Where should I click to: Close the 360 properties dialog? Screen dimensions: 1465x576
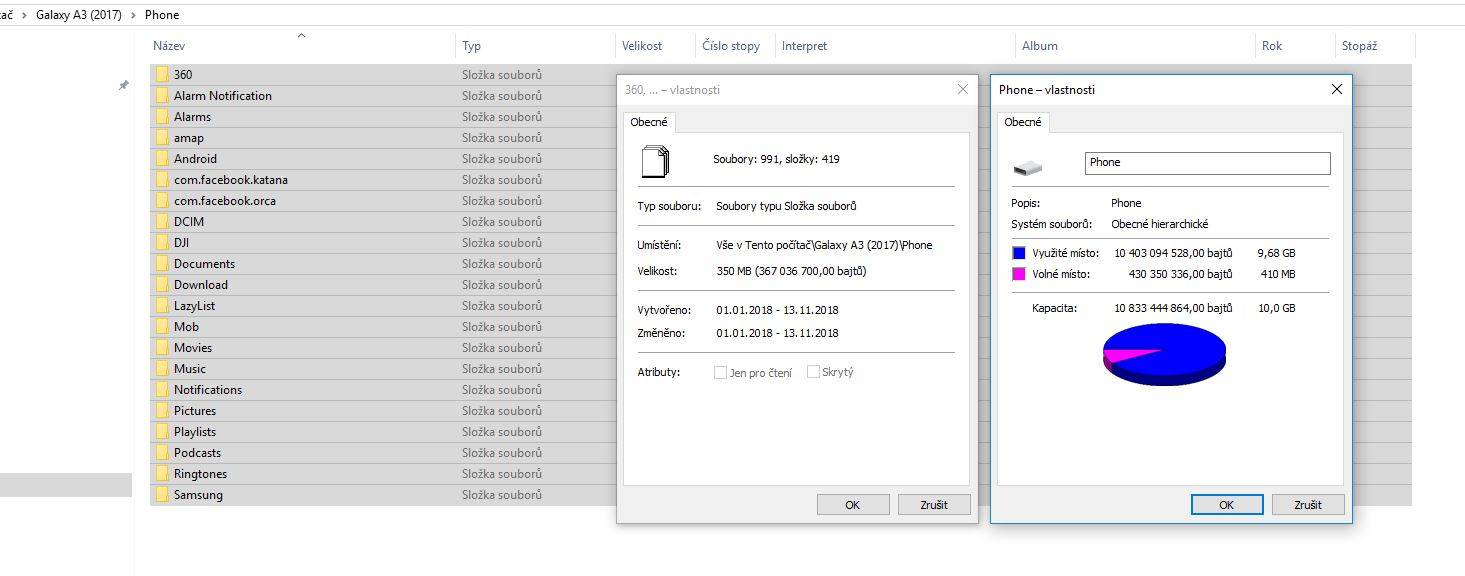tap(963, 89)
